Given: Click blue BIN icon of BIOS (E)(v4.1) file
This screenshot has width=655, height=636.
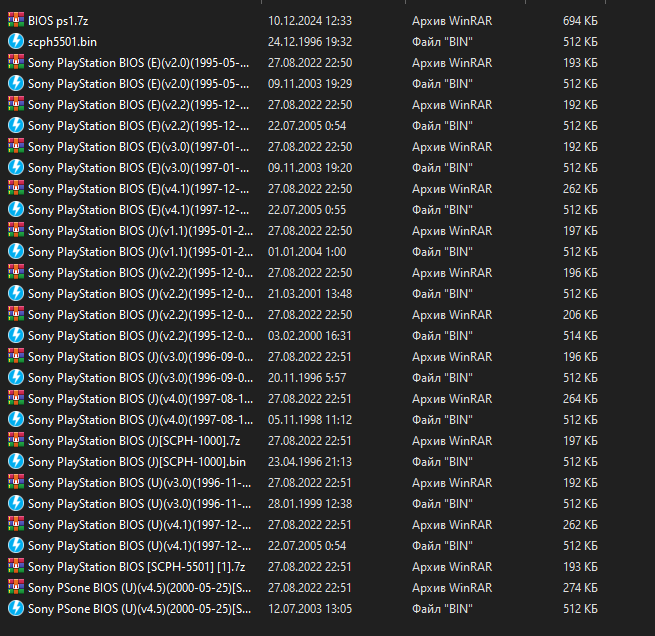Looking at the screenshot, I should 16,209.
